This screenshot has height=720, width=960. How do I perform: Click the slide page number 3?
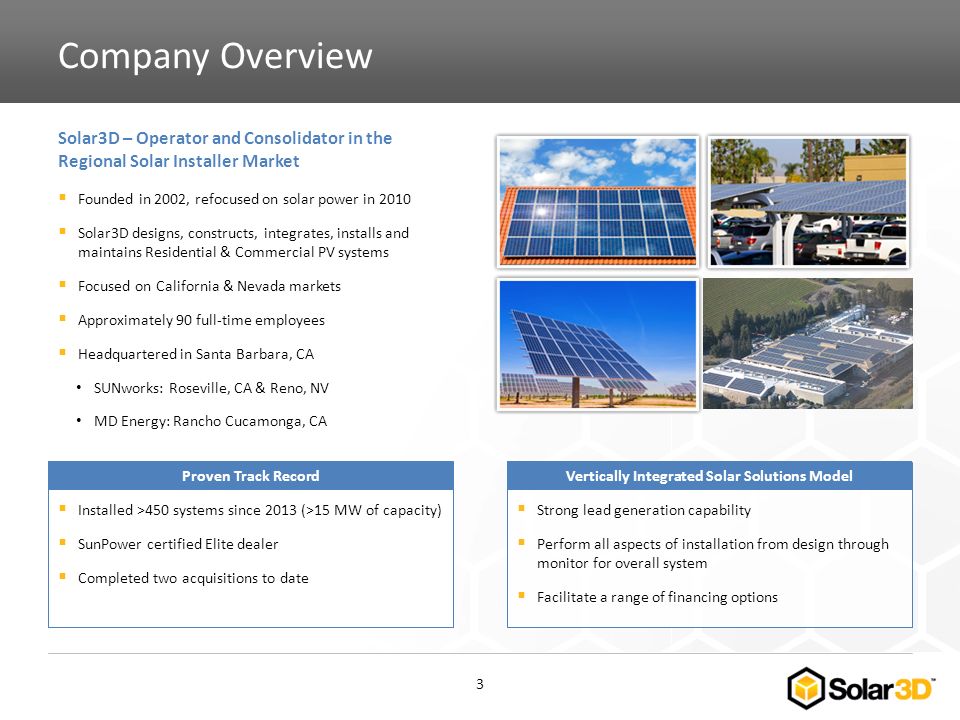click(480, 684)
